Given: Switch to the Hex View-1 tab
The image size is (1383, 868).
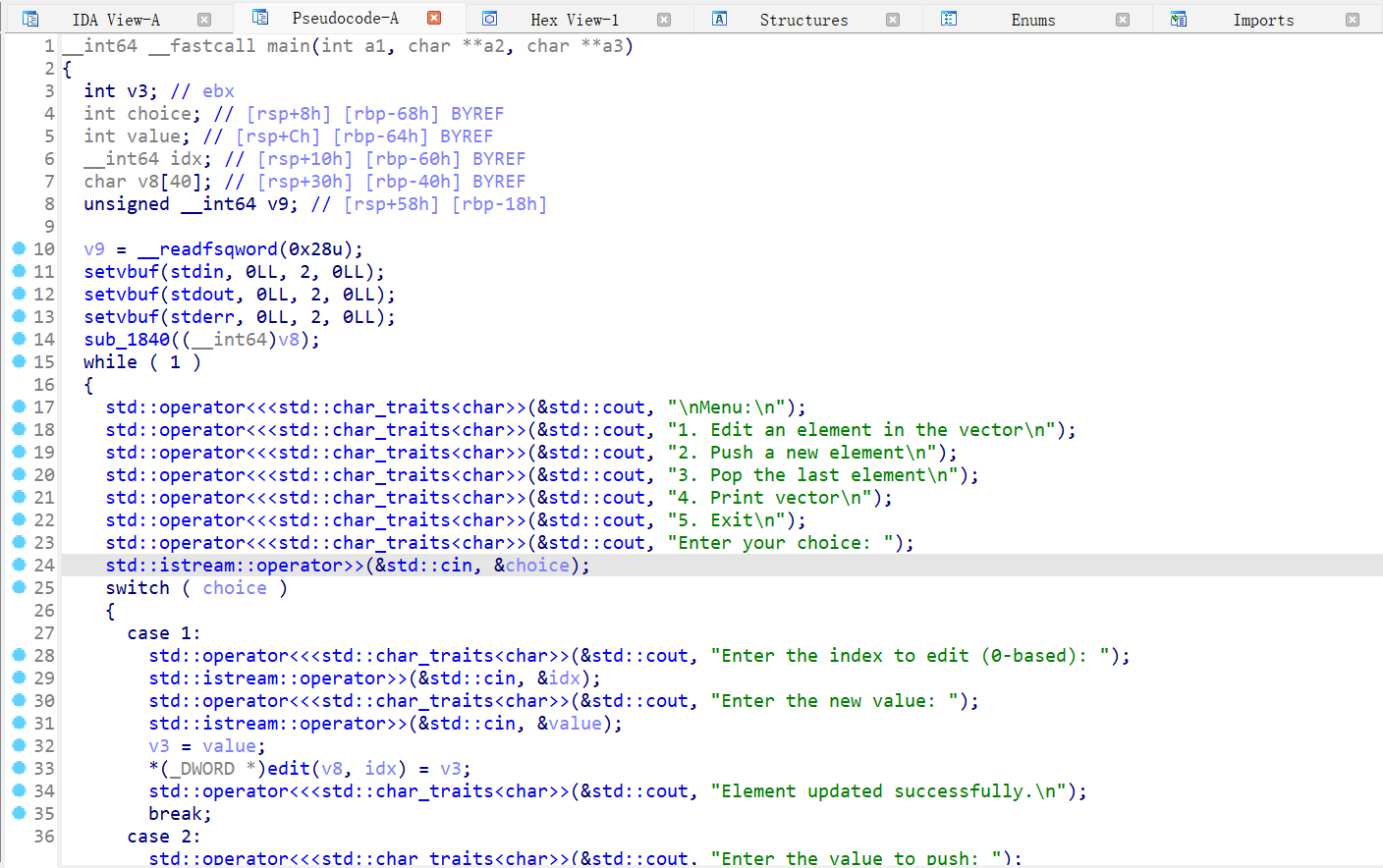Looking at the screenshot, I should tap(575, 20).
